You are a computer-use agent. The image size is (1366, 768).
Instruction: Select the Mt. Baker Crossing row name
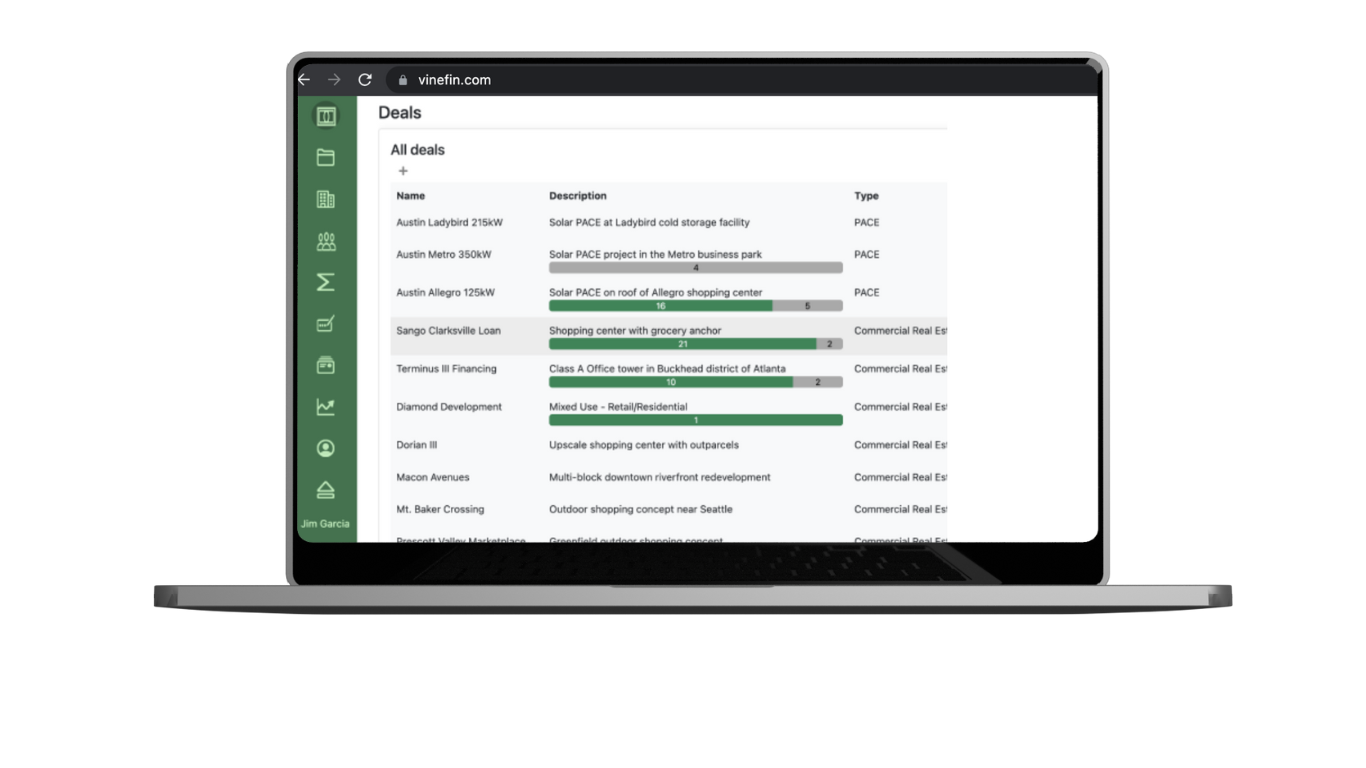440,509
